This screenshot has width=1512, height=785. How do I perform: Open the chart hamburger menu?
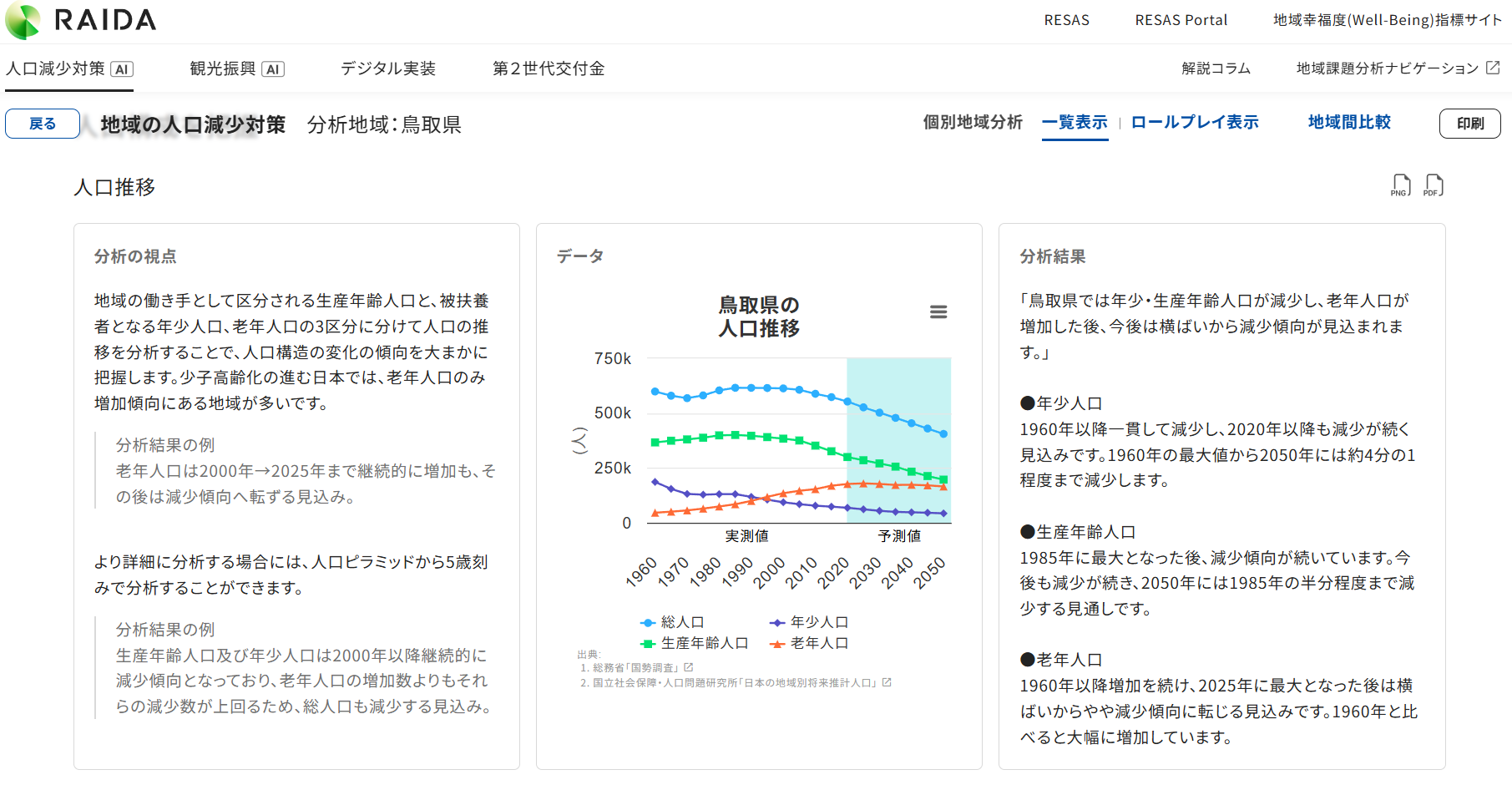(938, 312)
